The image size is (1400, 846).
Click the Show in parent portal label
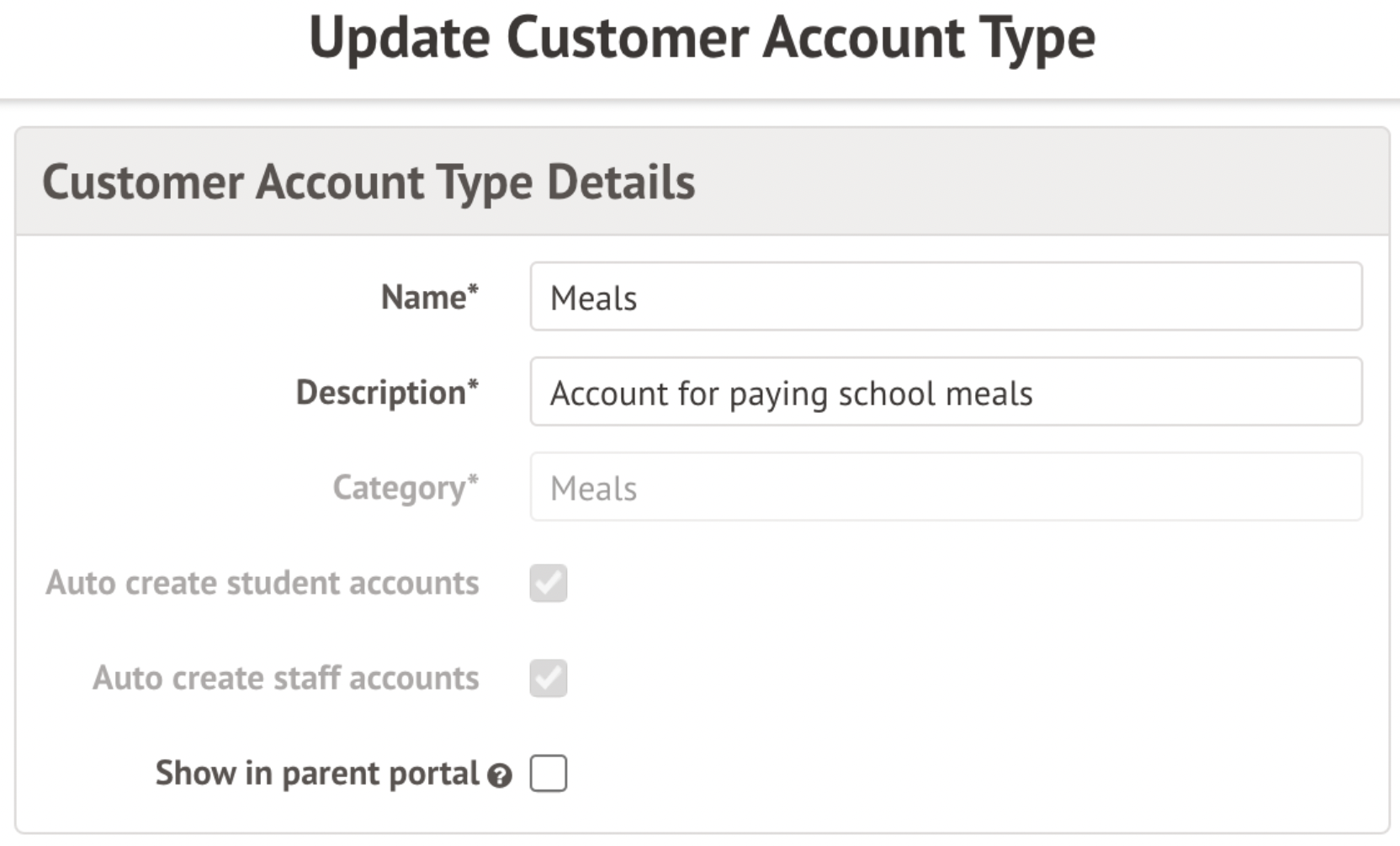click(x=317, y=774)
